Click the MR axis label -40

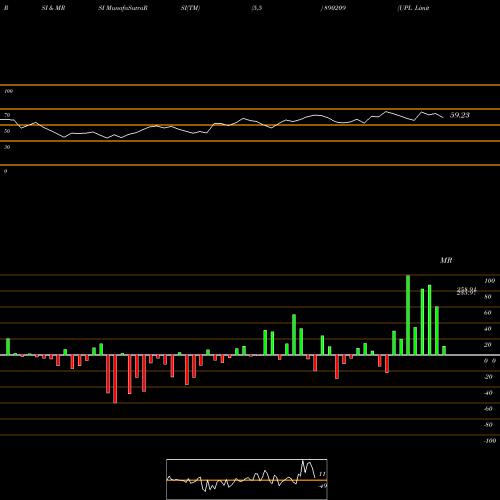(x=488, y=393)
